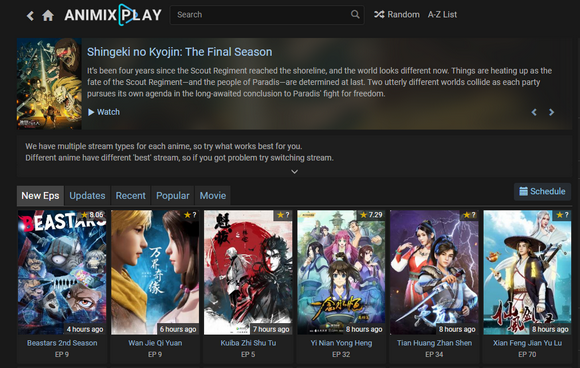
Task: Click Tian Huang Zhan Shen title link
Action: (434, 343)
